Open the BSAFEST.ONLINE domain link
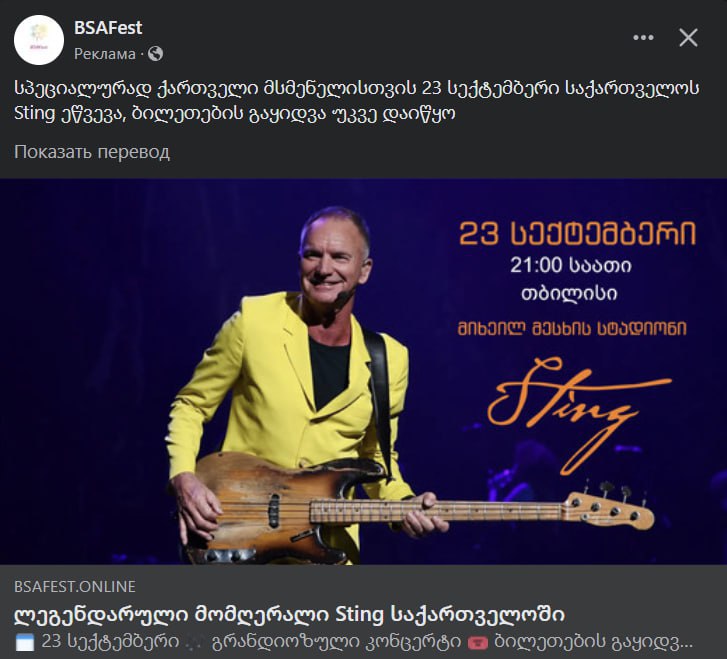The height and width of the screenshot is (659, 727). (x=75, y=587)
